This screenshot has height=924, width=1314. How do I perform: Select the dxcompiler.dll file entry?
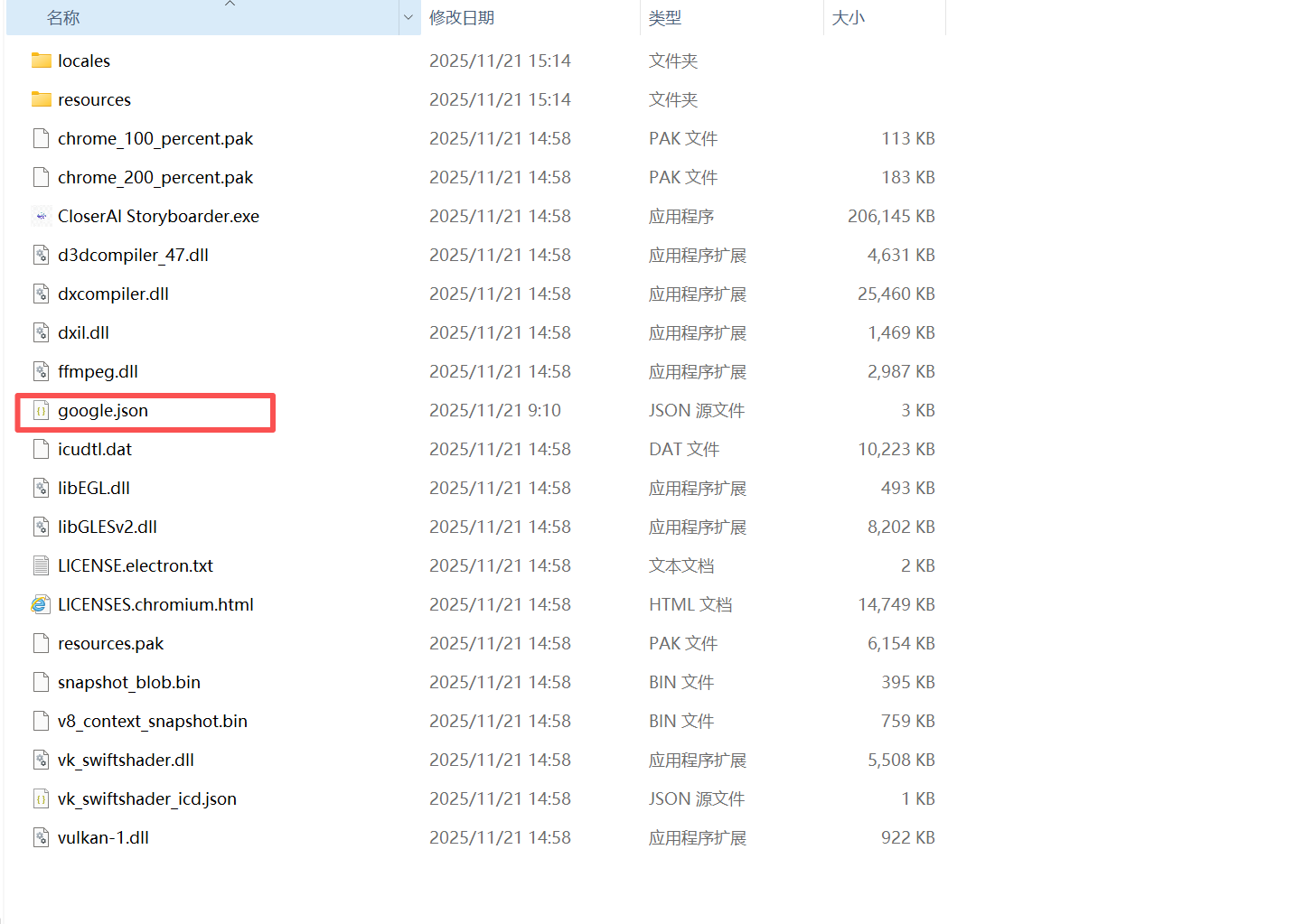click(113, 294)
